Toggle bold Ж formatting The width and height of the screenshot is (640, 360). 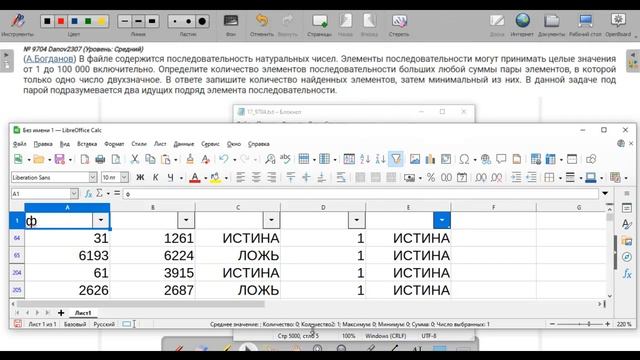point(140,178)
